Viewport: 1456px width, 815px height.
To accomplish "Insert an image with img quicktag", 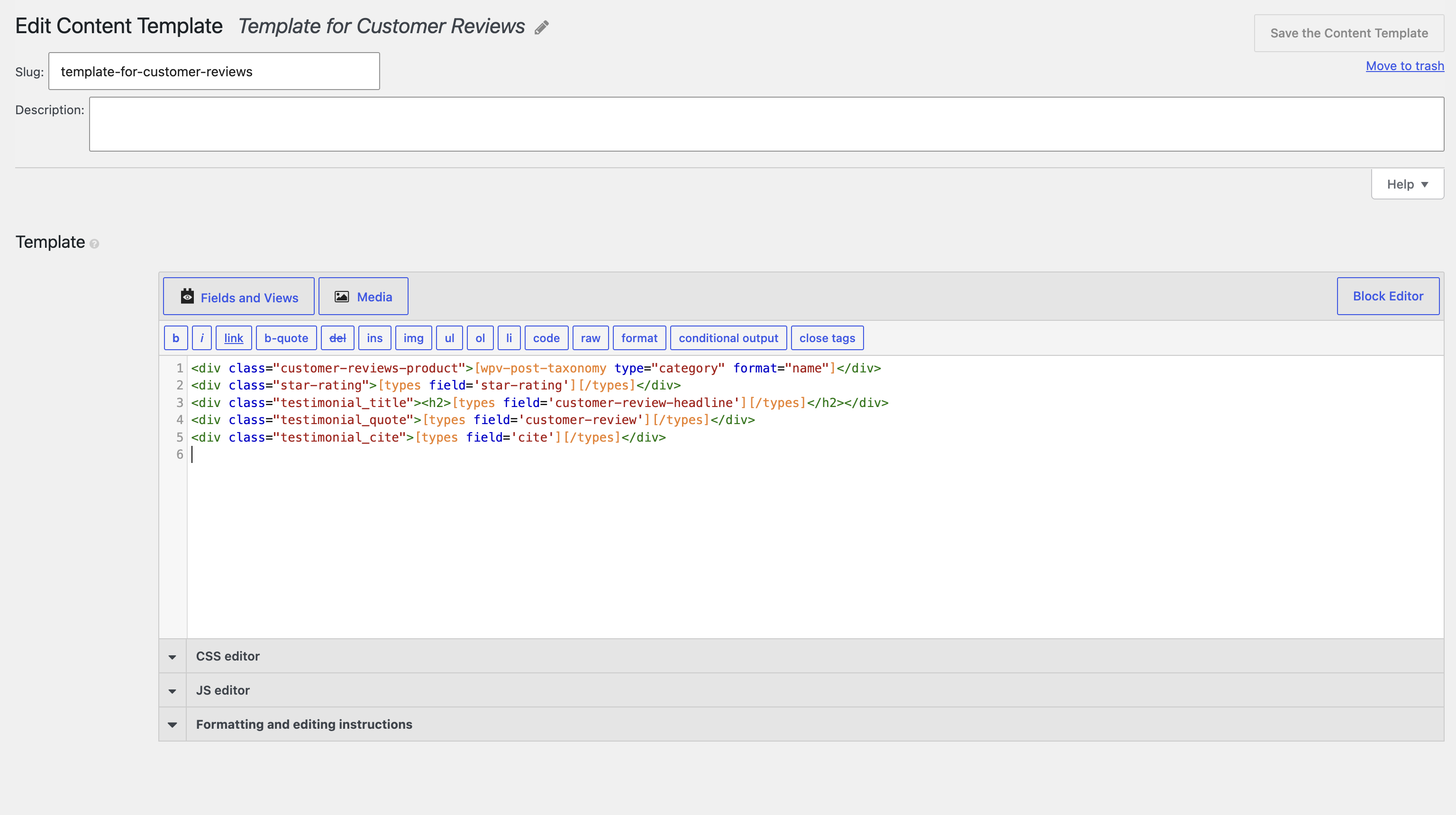I will [x=413, y=338].
